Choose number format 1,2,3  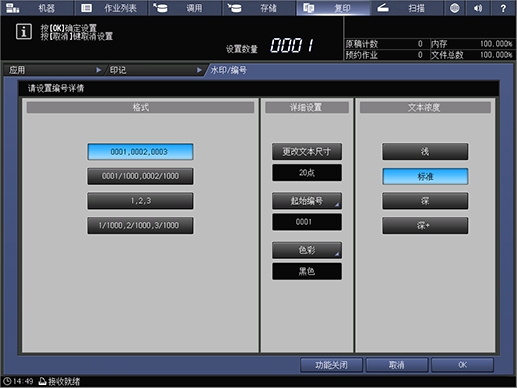140,201
